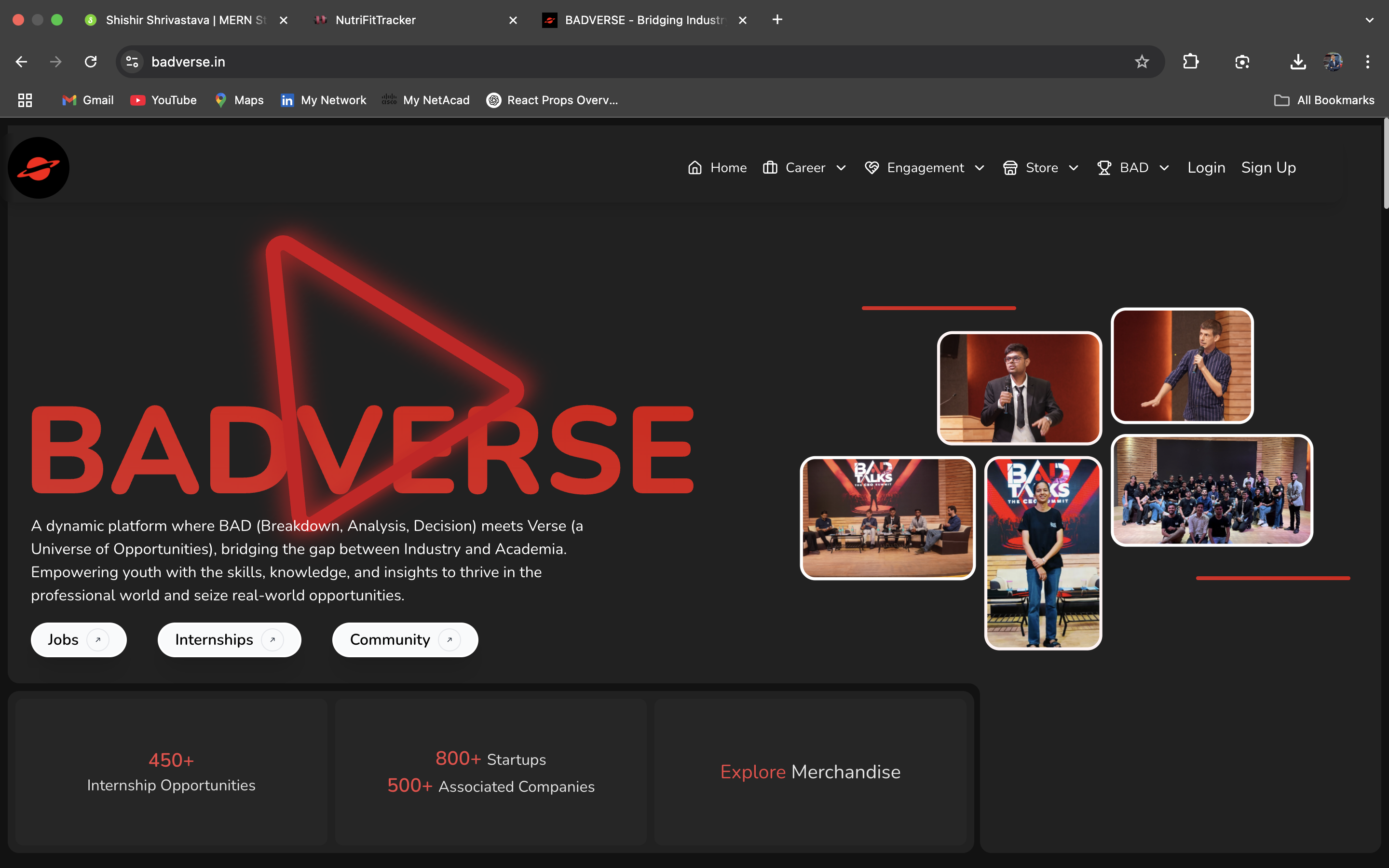The width and height of the screenshot is (1389, 868).
Task: Open the YouTube bookmark
Action: tap(163, 100)
